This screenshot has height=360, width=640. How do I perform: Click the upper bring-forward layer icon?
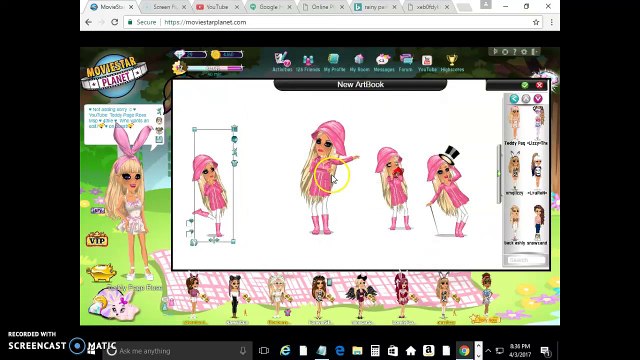click(190, 222)
